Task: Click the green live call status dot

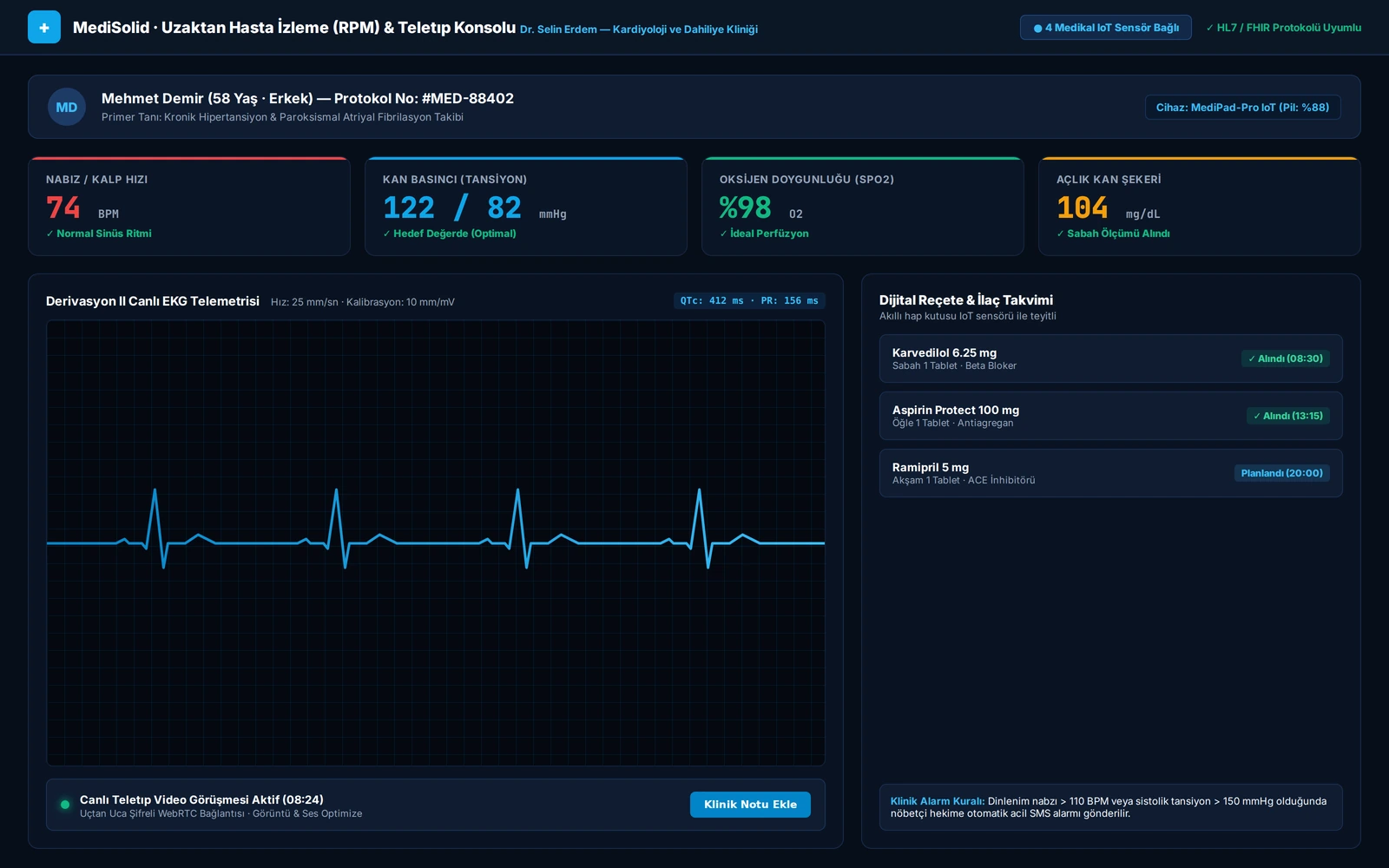Action: click(64, 805)
